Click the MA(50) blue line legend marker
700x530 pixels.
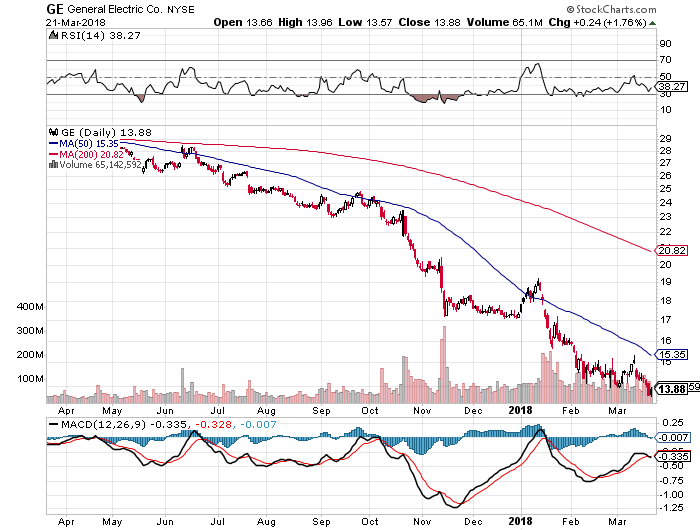(53, 143)
